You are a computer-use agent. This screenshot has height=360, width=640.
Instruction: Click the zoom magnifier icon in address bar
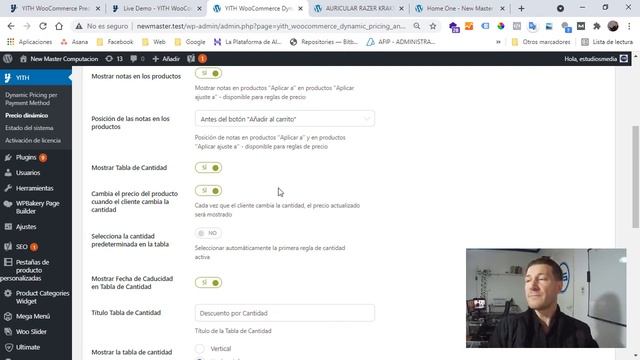tap(417, 26)
